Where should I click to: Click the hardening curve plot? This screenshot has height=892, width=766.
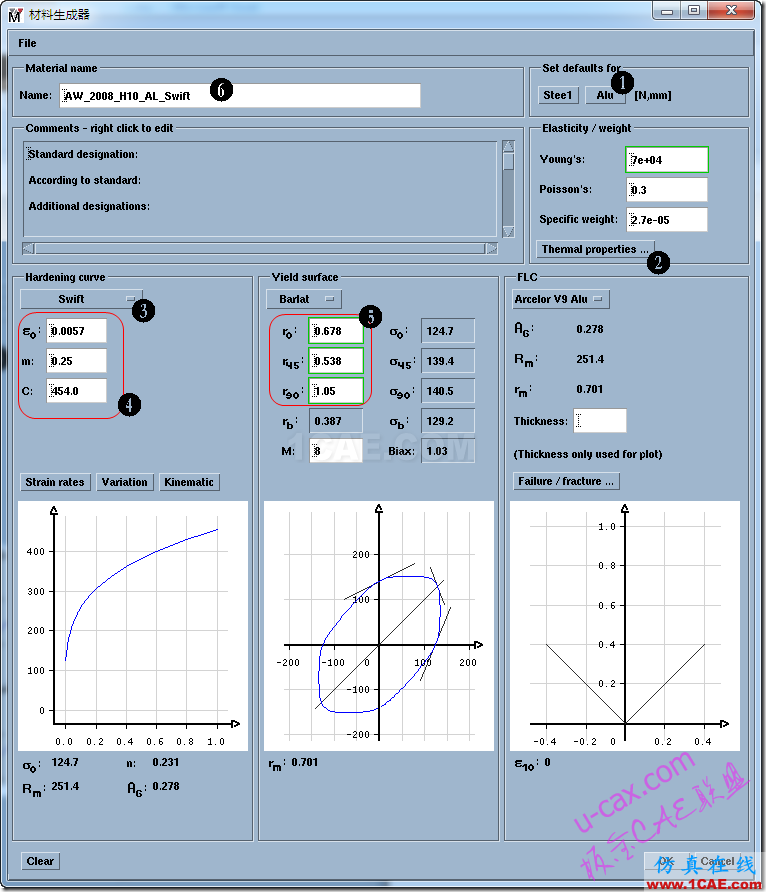pyautogui.click(x=133, y=626)
